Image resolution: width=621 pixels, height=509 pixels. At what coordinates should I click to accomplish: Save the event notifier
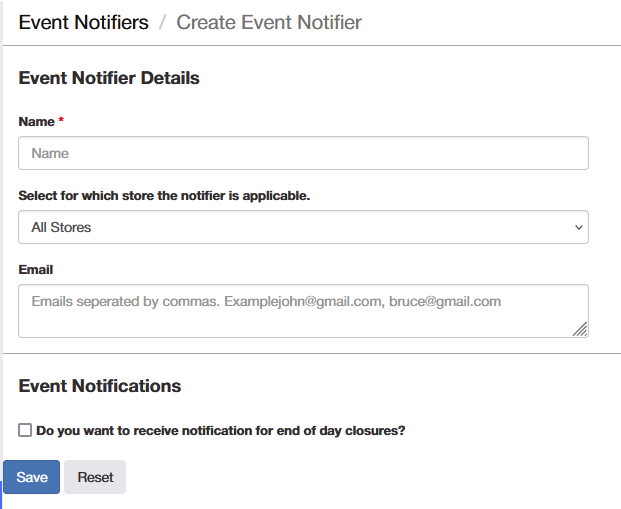[x=32, y=477]
